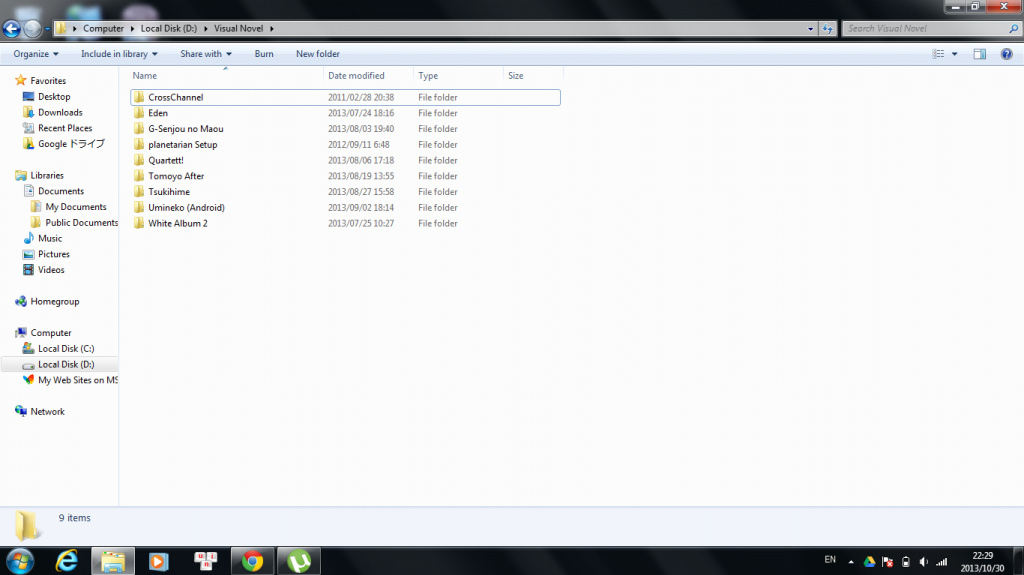
Task: Select Libraries in navigation pane
Action: point(47,175)
